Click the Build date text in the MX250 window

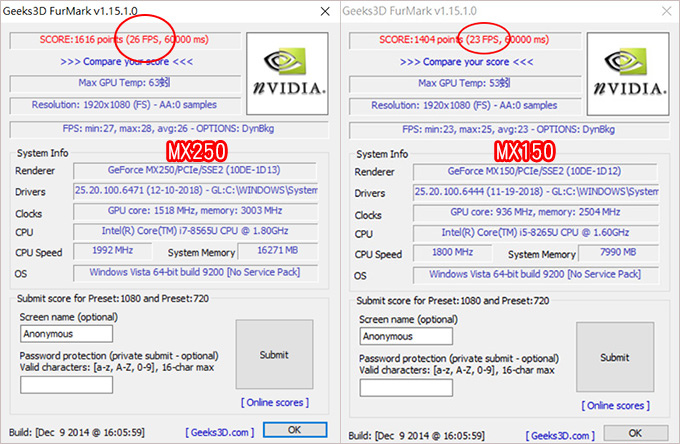(x=77, y=433)
